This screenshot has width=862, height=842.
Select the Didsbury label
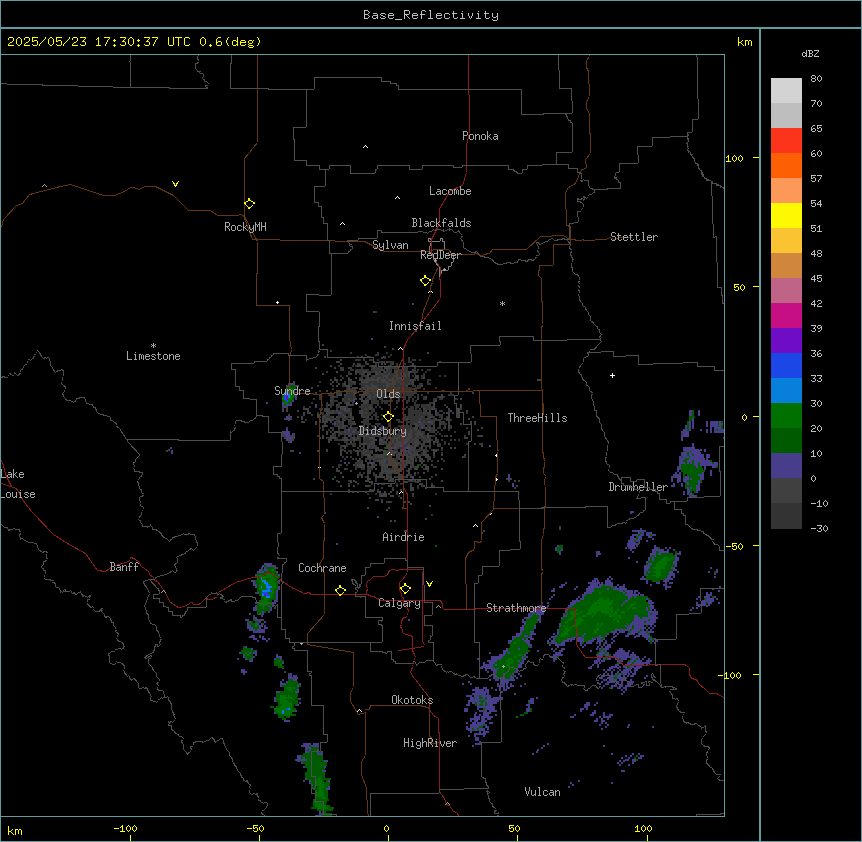[383, 431]
